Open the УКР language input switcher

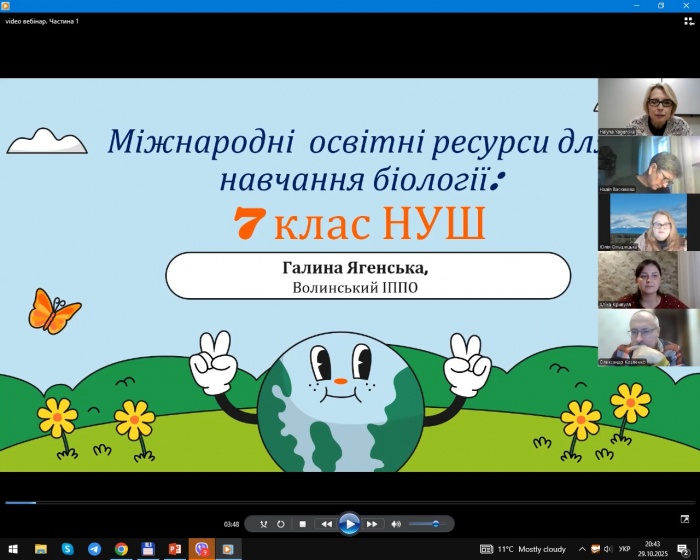625,549
